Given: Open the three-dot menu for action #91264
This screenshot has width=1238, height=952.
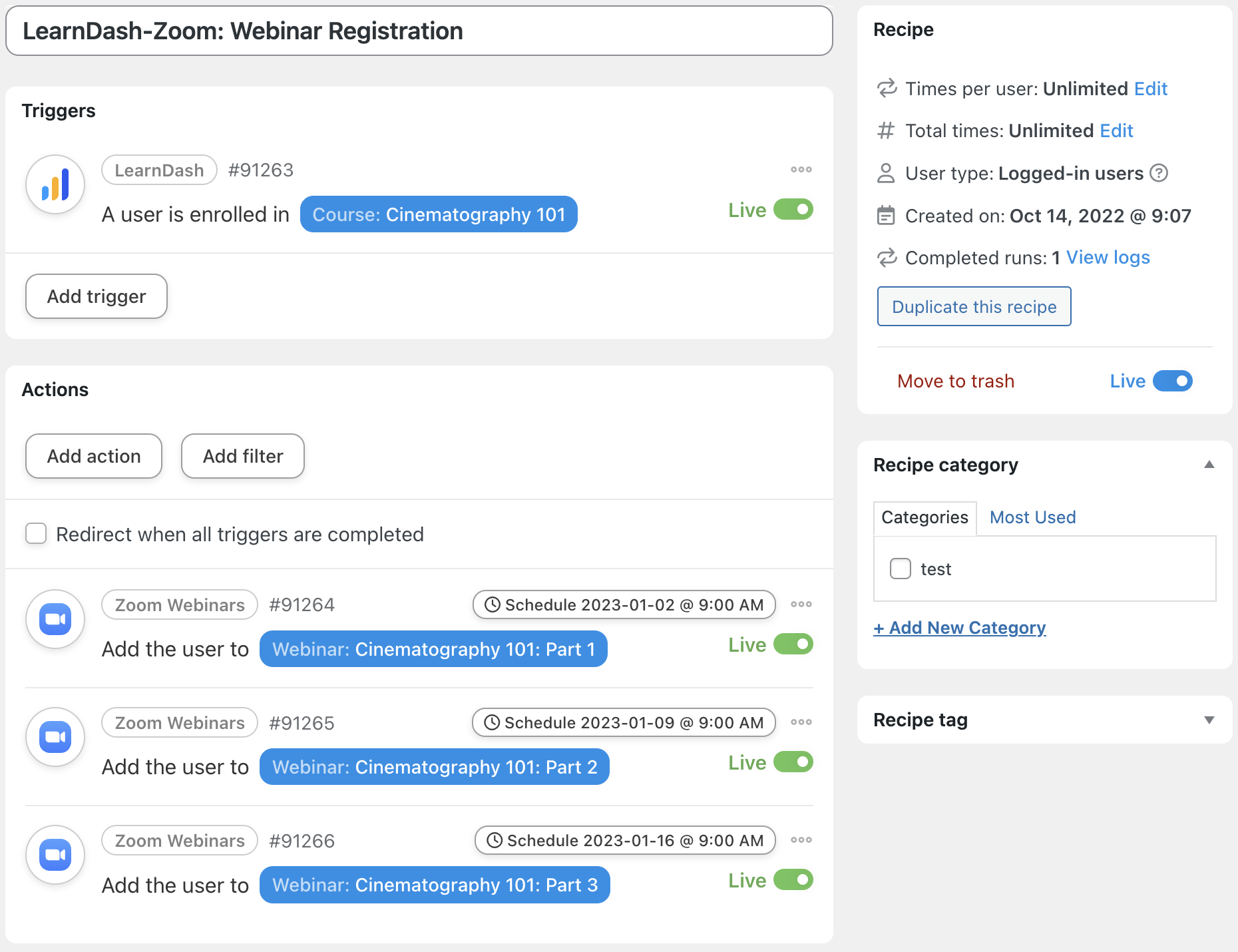Looking at the screenshot, I should pos(801,604).
